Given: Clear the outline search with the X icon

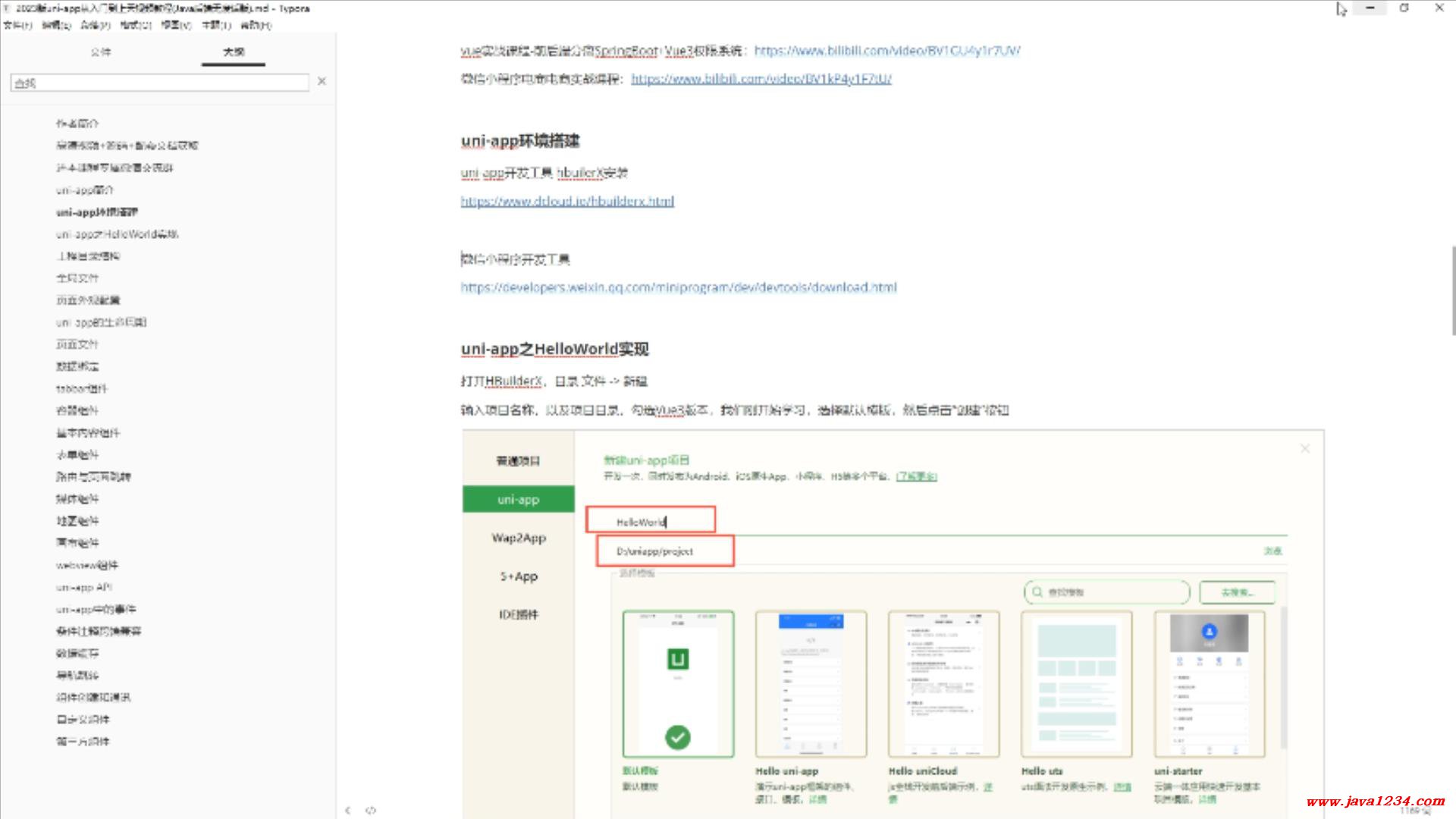Looking at the screenshot, I should (x=322, y=81).
